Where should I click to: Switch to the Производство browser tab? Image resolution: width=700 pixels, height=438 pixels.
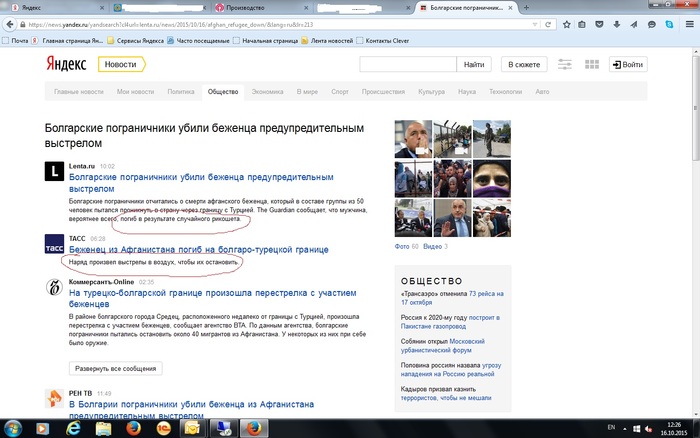coord(262,8)
